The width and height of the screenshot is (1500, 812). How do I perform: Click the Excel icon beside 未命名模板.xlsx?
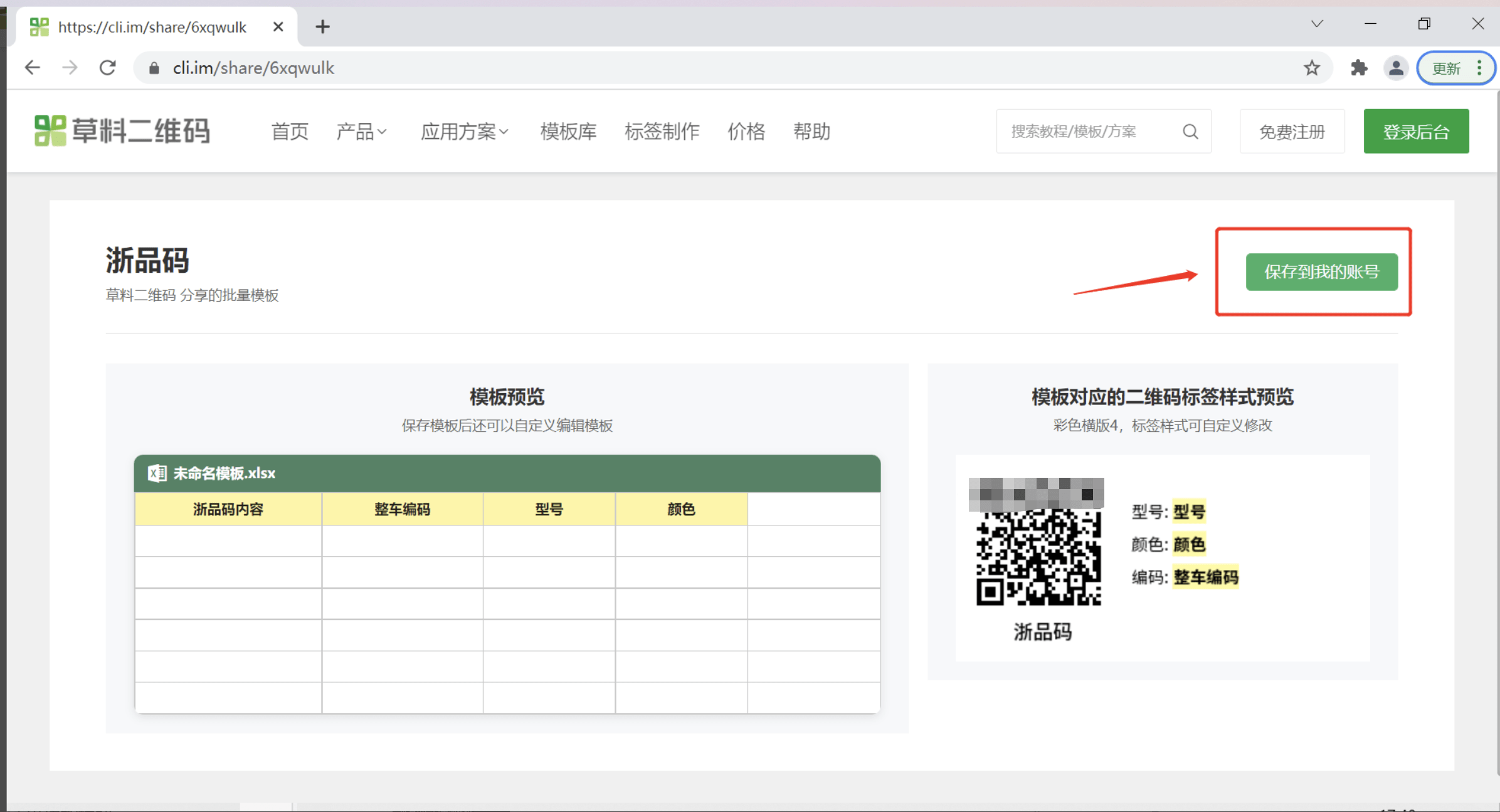(156, 473)
